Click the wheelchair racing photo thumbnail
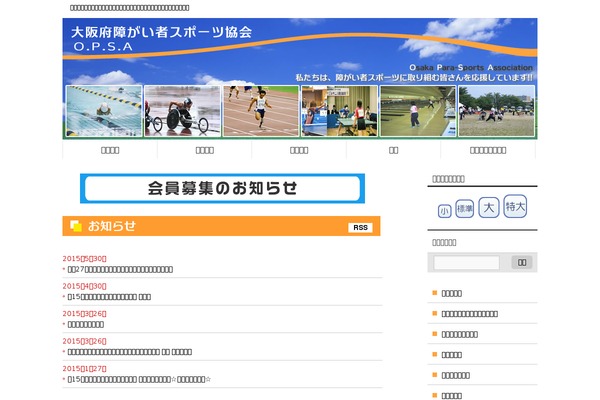Viewport: 600px width, 400px height. (x=183, y=111)
